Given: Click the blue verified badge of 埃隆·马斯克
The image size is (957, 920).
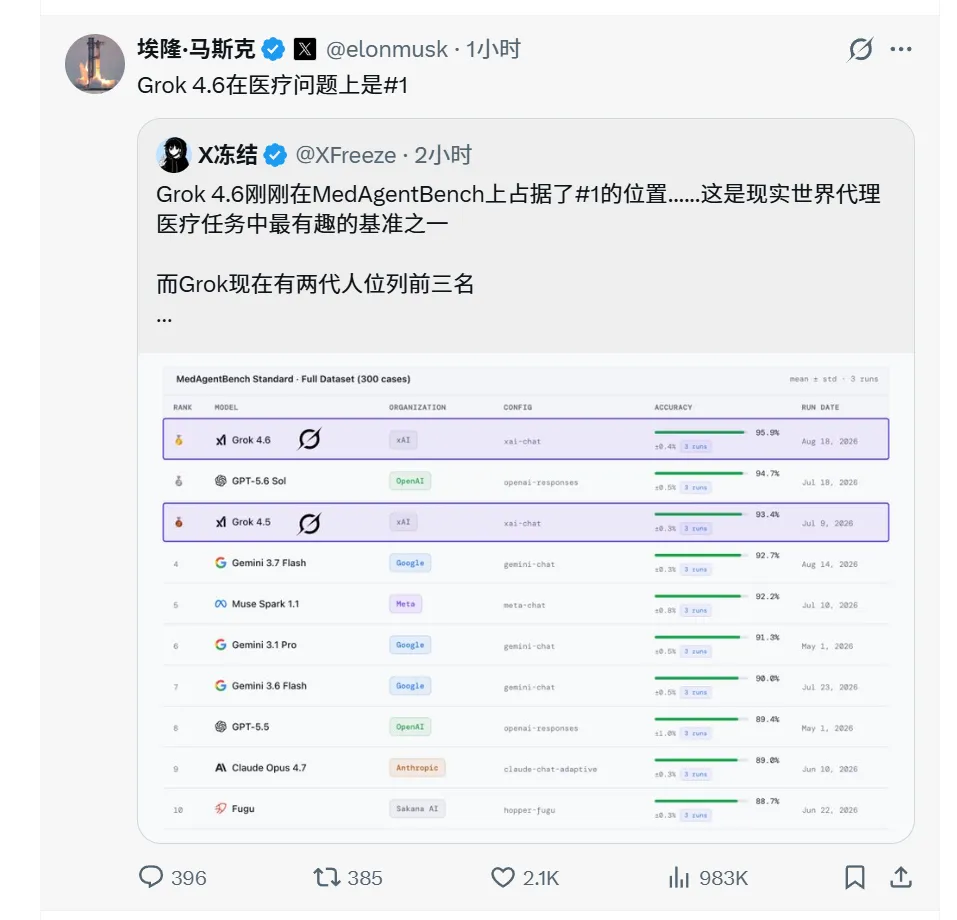Looking at the screenshot, I should pyautogui.click(x=273, y=49).
